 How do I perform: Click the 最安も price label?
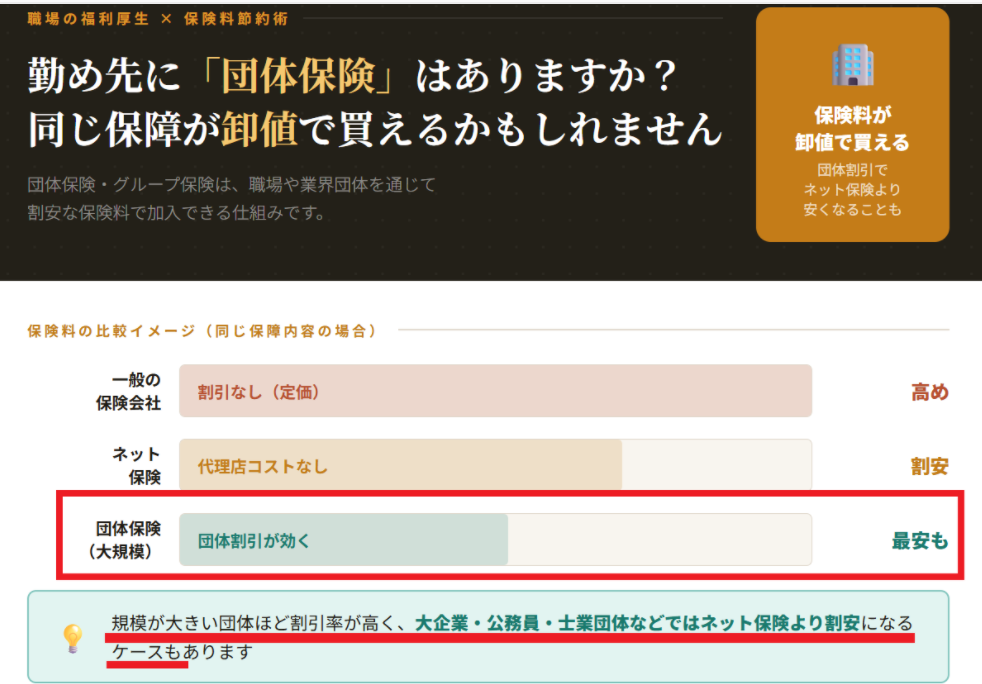coord(919,541)
